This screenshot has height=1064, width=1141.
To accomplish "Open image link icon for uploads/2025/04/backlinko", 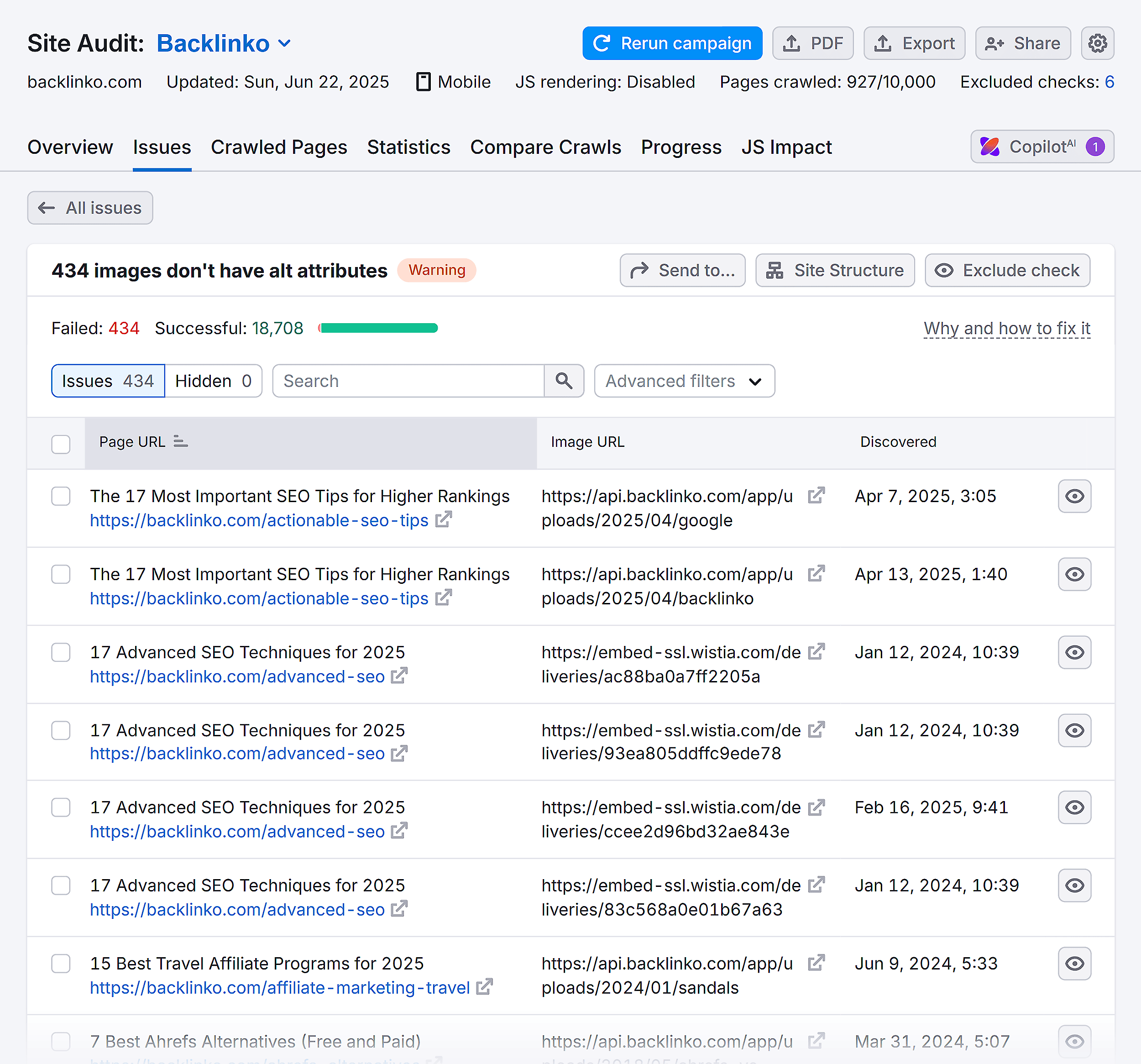I will tap(816, 574).
